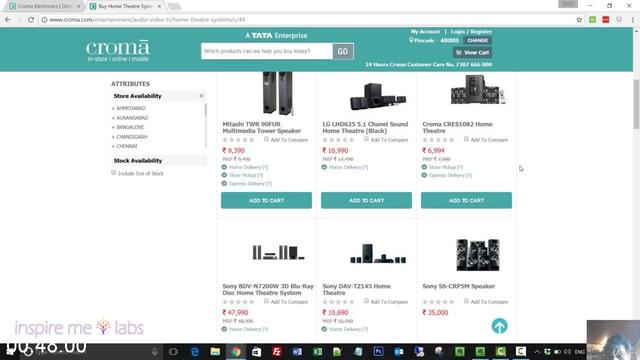The image size is (640, 360).
Task: Open the Login / Register link
Action: [x=471, y=31]
